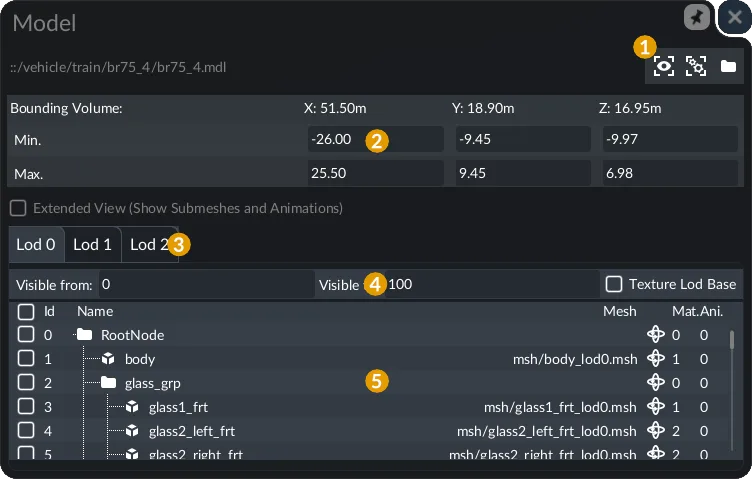The image size is (752, 479).
Task: Select the glass1_frt node name
Action: [178, 407]
